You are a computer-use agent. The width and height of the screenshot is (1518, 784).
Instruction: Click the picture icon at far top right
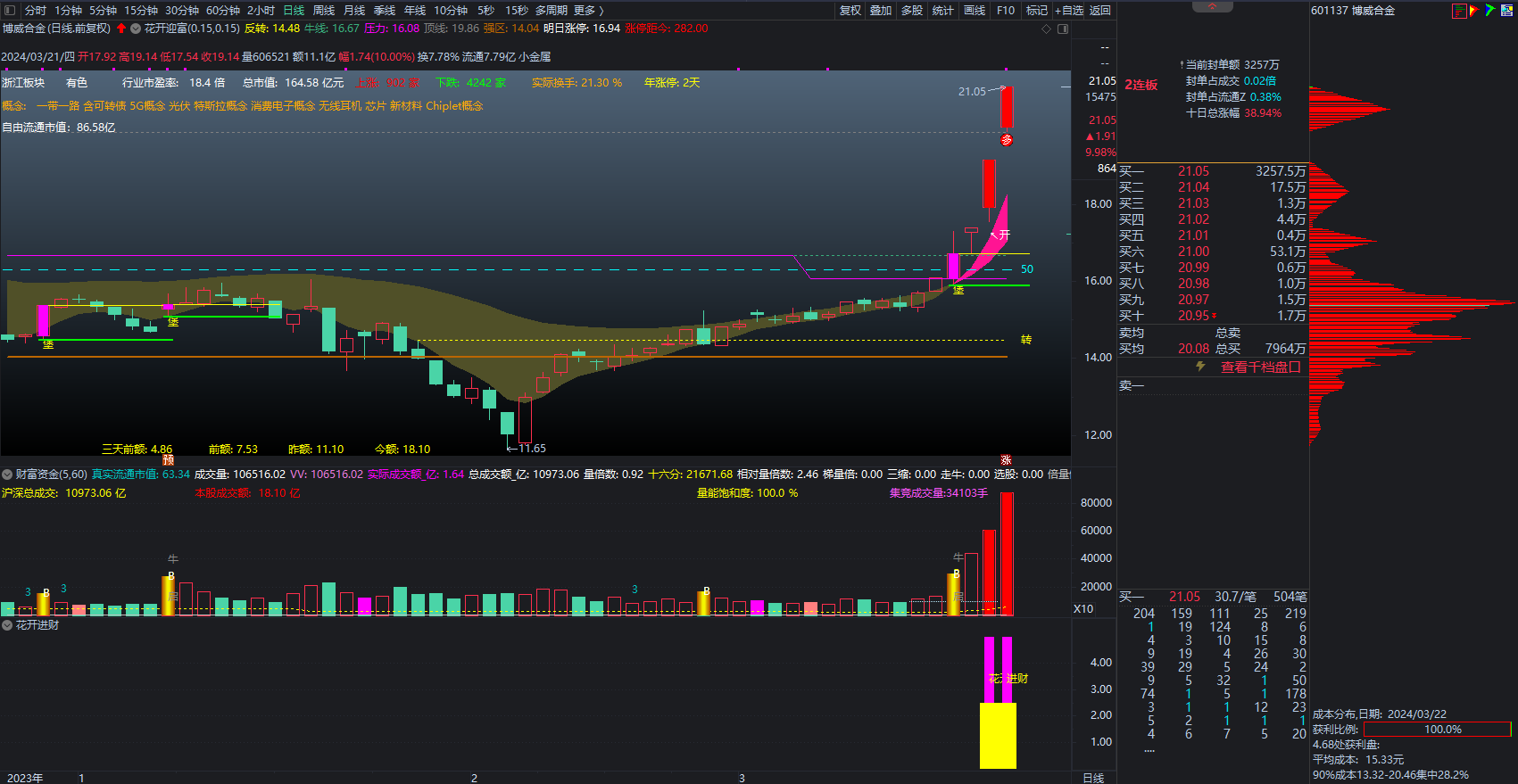pos(1507,11)
